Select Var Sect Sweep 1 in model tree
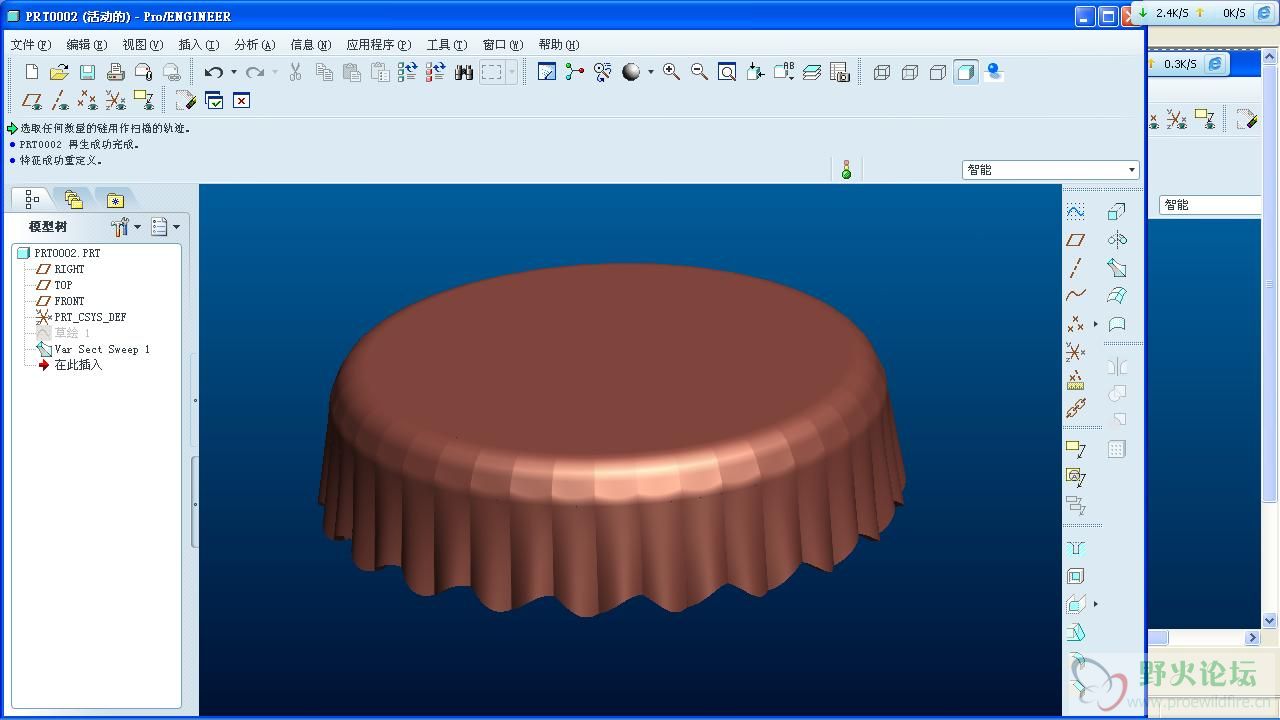Screen dimensions: 1280x720 (101, 349)
